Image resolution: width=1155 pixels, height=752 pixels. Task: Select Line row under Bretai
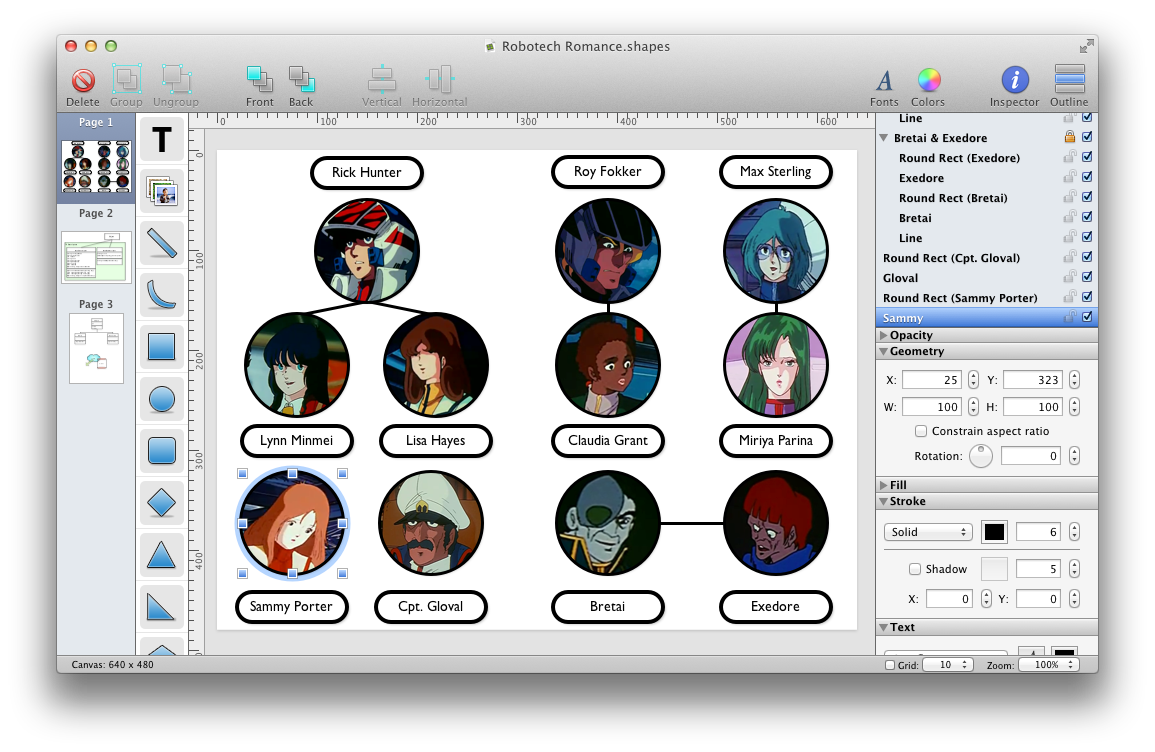(x=987, y=238)
